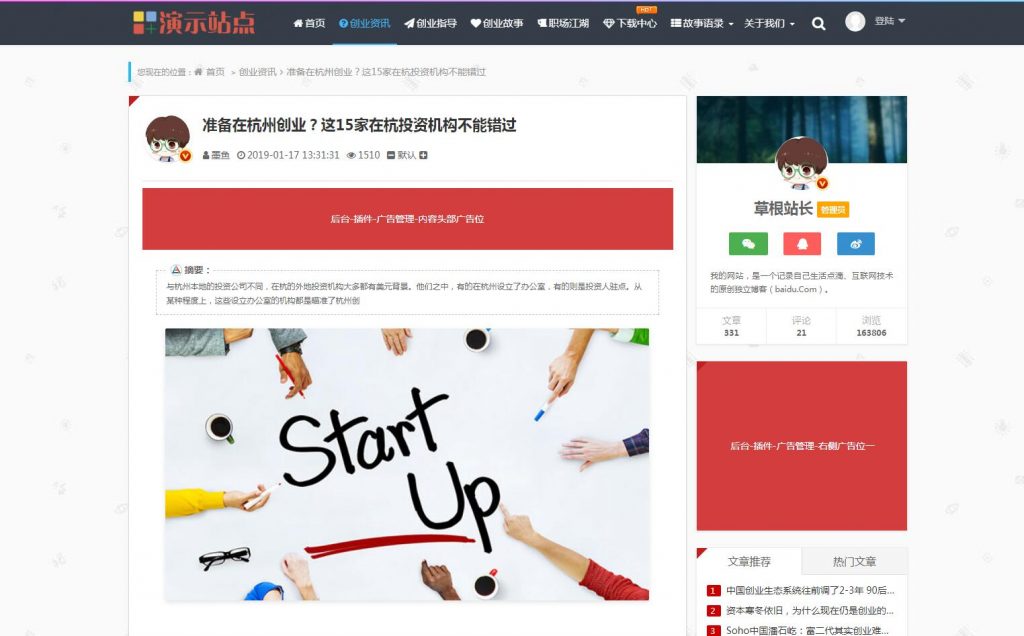This screenshot has width=1024, height=636.
Task: Click the 演示站点 site logo
Action: coord(194,22)
